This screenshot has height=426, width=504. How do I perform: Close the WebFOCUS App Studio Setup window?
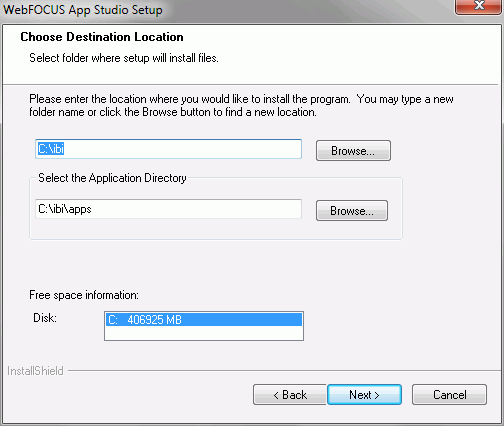pyautogui.click(x=479, y=7)
